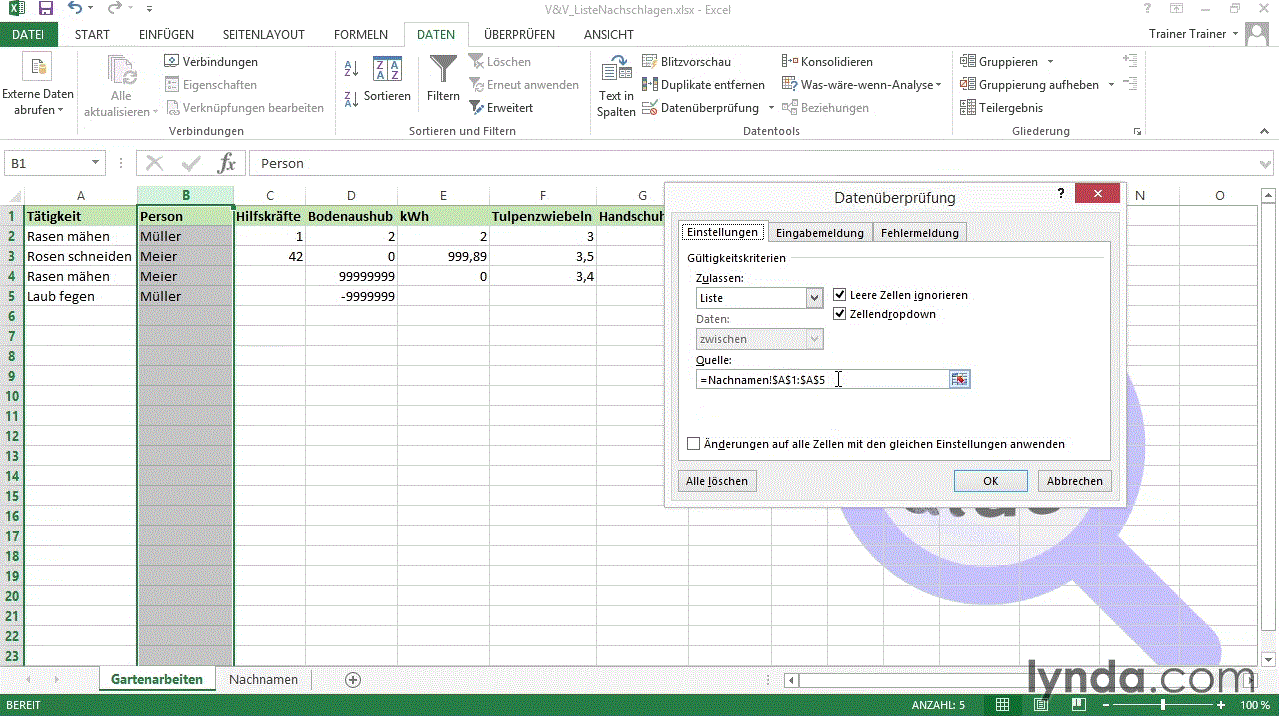The image size is (1279, 716).
Task: Click the help question mark in dialog
Action: tap(1062, 194)
